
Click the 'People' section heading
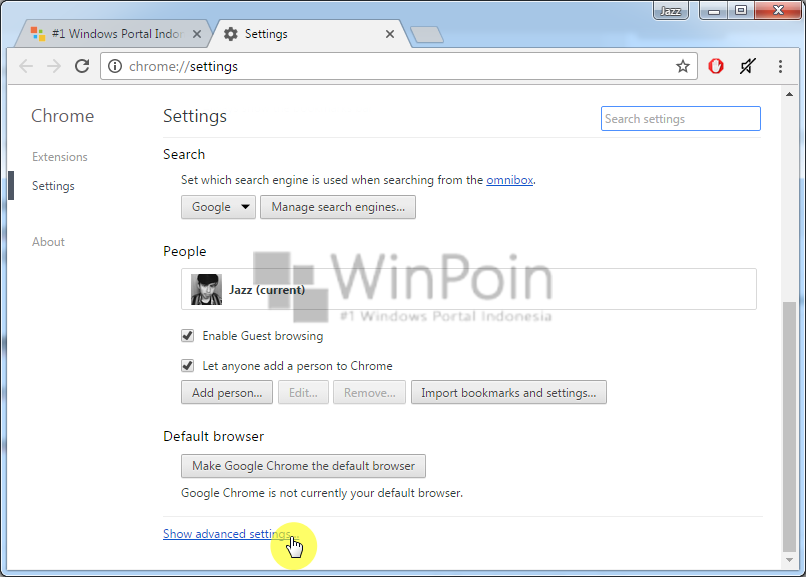[x=185, y=251]
